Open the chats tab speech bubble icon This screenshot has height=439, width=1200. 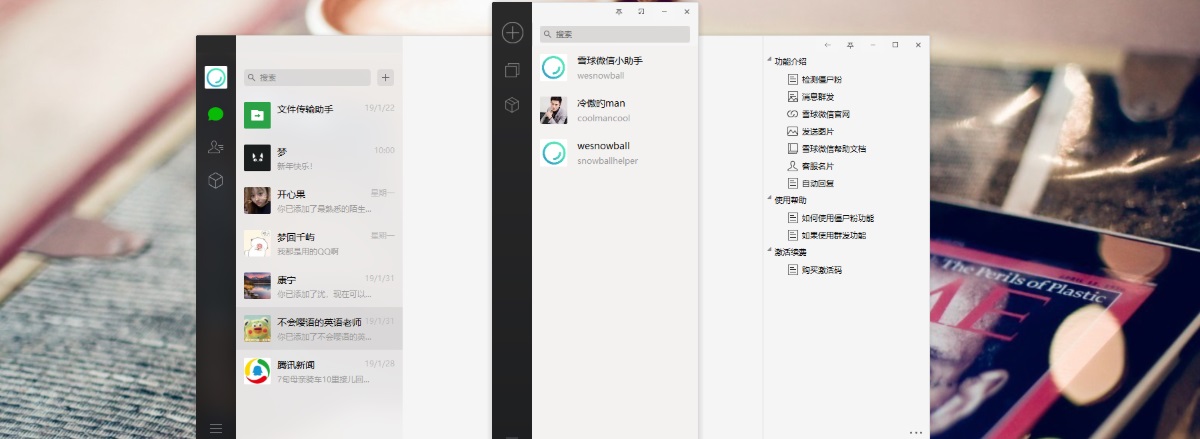coord(215,114)
